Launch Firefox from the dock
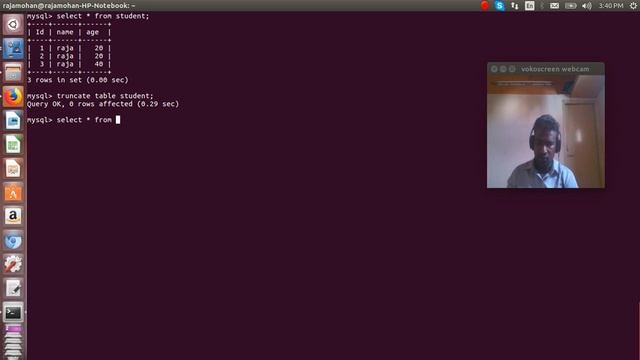The image size is (640, 360). coord(13,97)
